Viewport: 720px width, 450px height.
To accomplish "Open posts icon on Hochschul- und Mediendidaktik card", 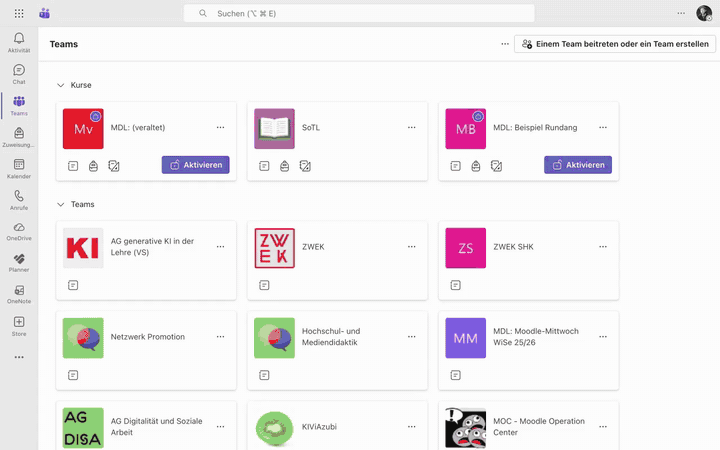I will [264, 375].
